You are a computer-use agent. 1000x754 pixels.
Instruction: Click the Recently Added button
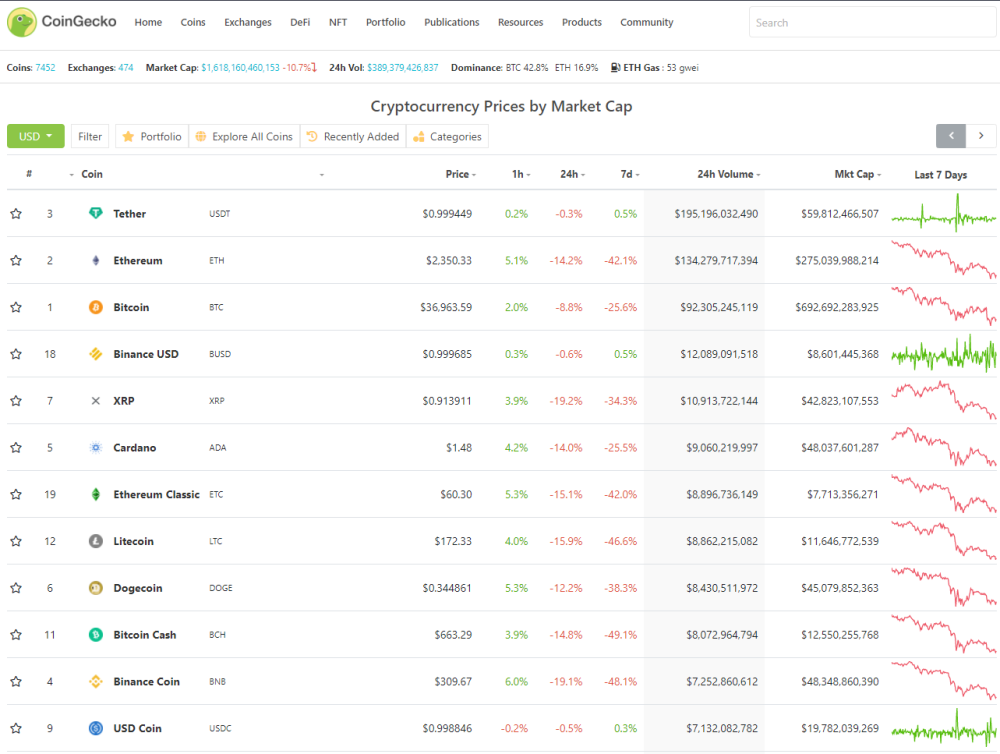click(353, 137)
